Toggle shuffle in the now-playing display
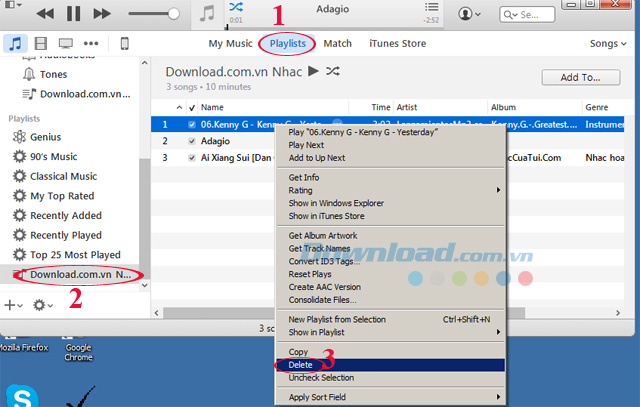 point(236,7)
